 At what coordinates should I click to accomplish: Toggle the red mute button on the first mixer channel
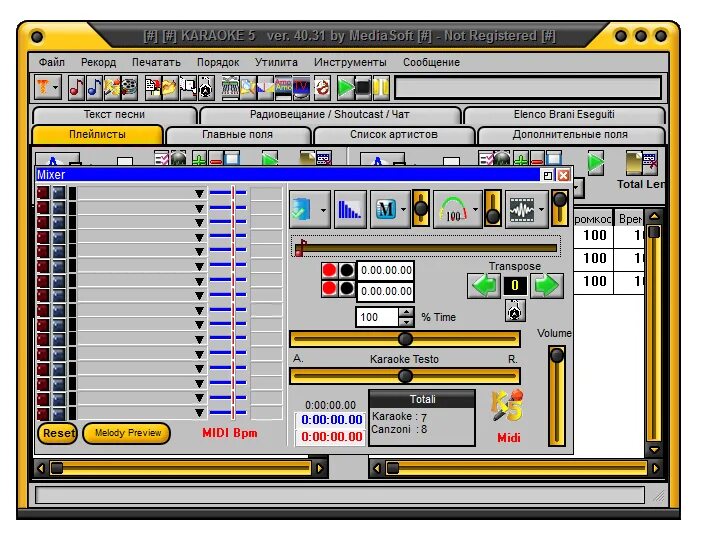click(x=43, y=193)
